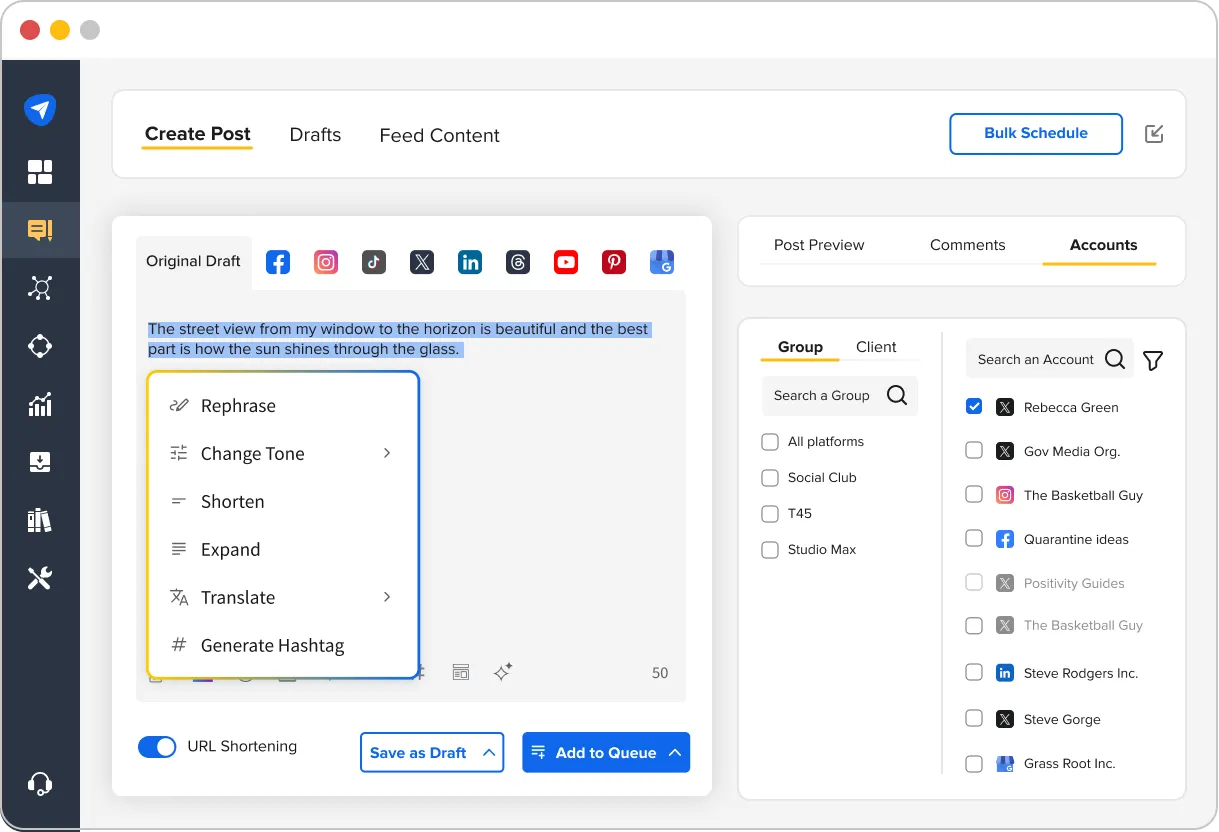Image resolution: width=1219 pixels, height=832 pixels.
Task: Open the Comments tab in post preview
Action: tap(967, 244)
